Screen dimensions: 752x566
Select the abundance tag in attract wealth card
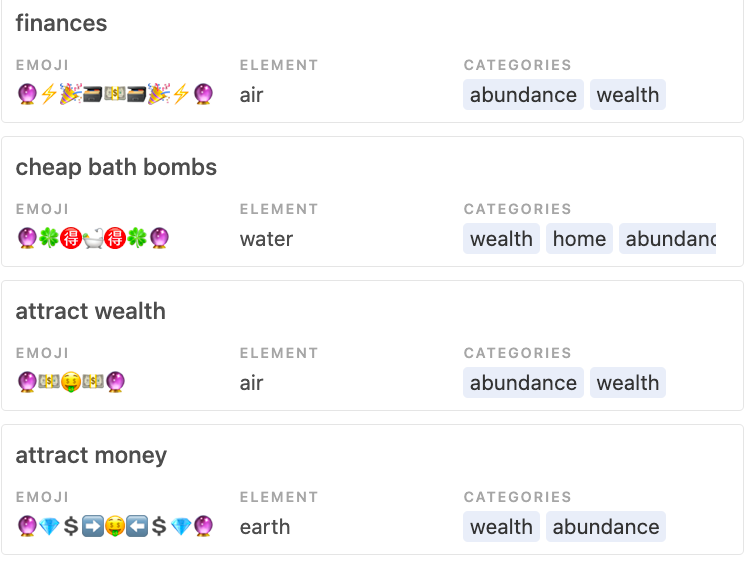pos(523,382)
